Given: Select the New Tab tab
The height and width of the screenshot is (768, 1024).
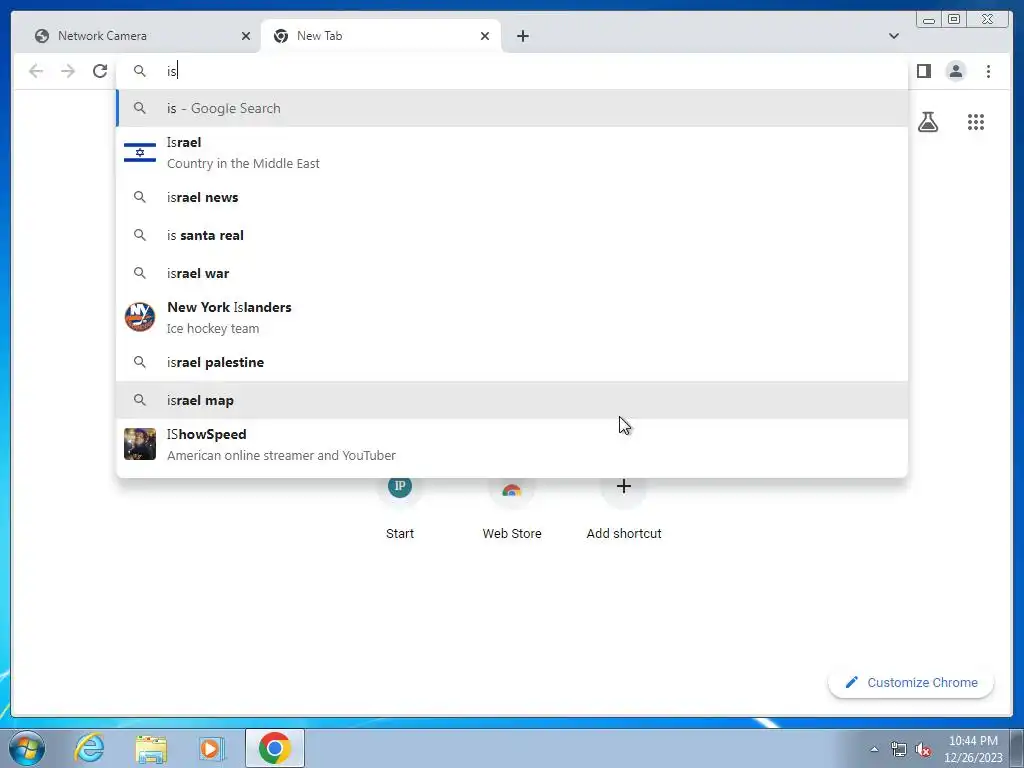Looking at the screenshot, I should [x=381, y=36].
